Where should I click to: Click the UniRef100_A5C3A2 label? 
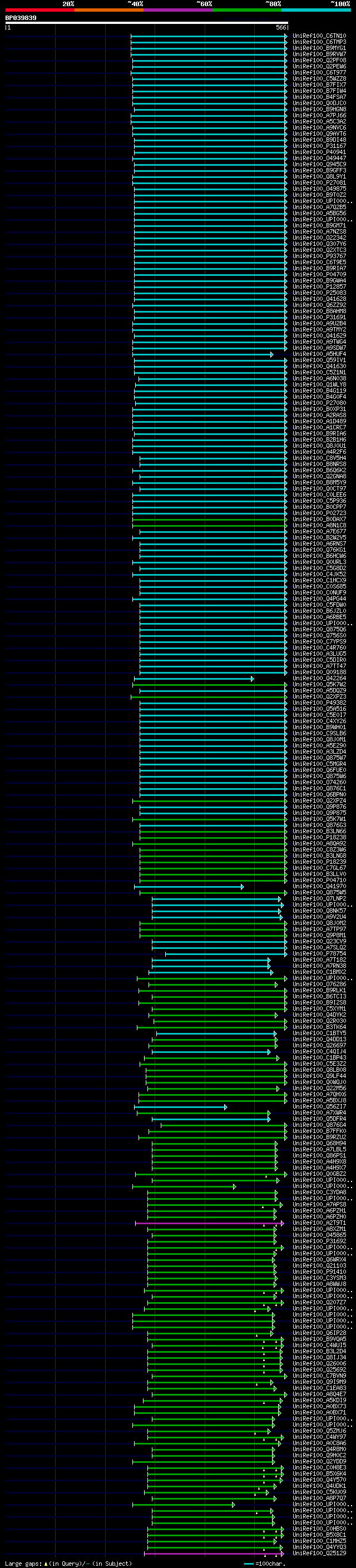[x=319, y=121]
